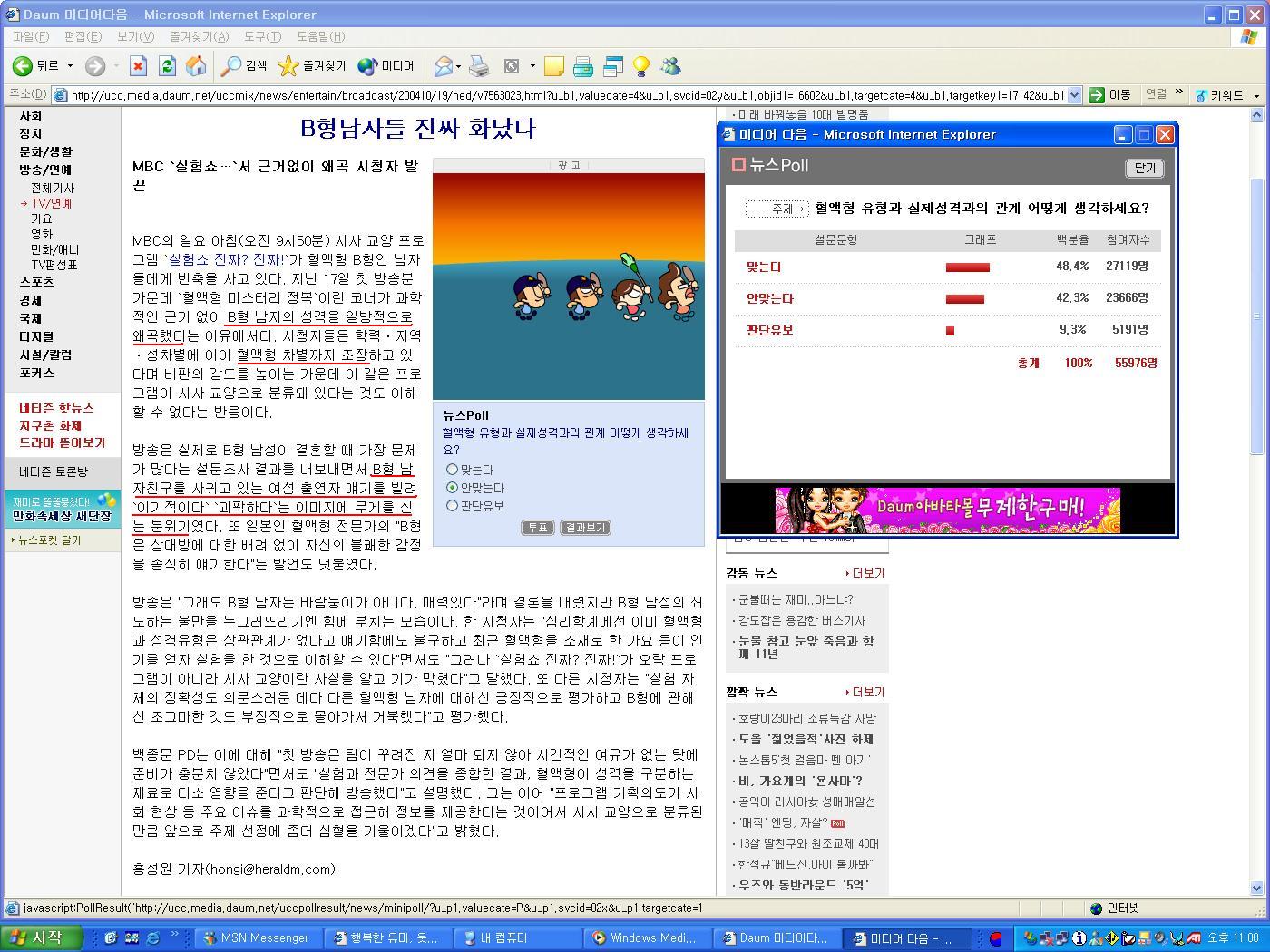Click the 판단유보 small red result bar
The height and width of the screenshot is (952, 1270).
[x=950, y=331]
